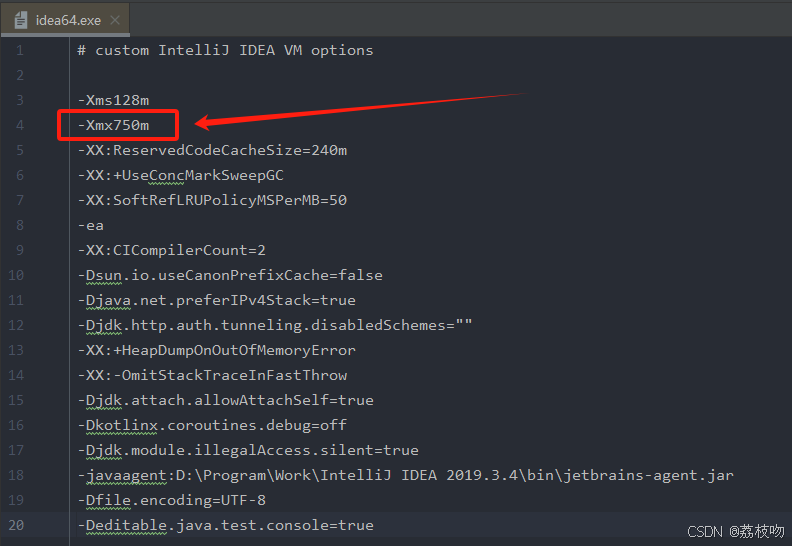Click '-XX:+UseConcMarkSweepGC' line
Screen dimensions: 792x546
(x=181, y=175)
